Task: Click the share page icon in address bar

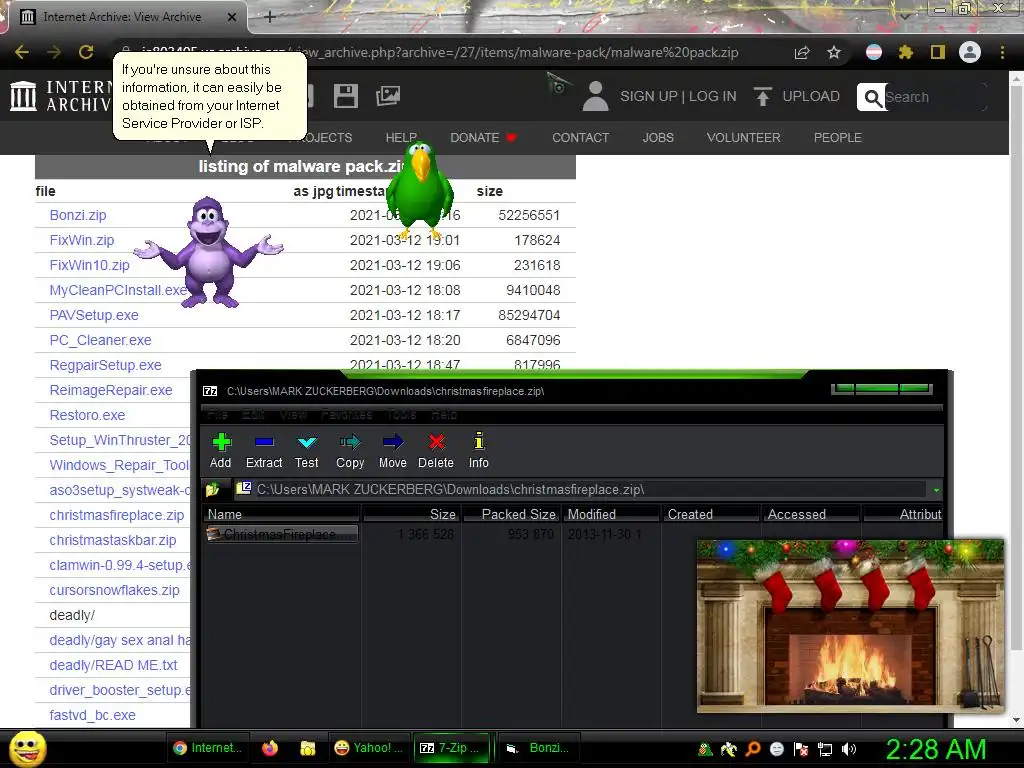Action: 802,52
